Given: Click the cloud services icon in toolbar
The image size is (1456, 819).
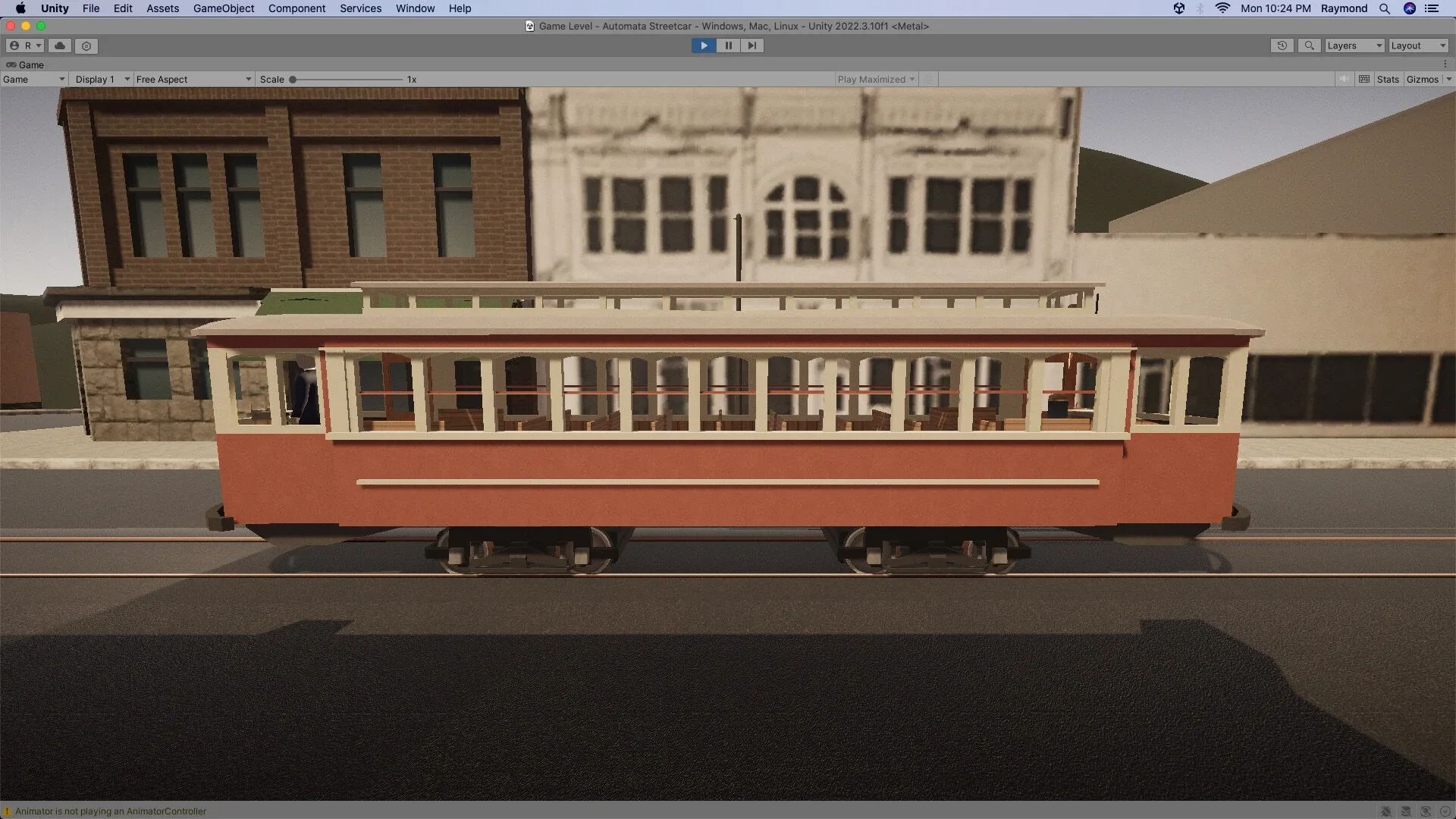Looking at the screenshot, I should coord(60,45).
